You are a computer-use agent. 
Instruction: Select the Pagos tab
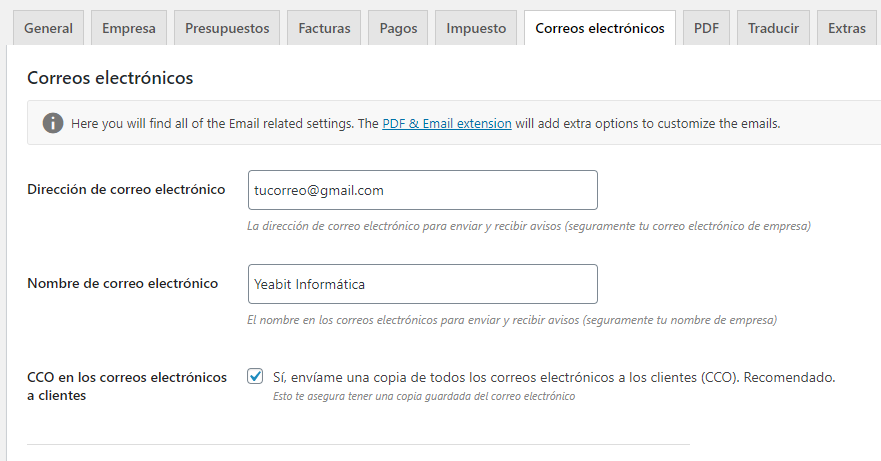coord(398,28)
